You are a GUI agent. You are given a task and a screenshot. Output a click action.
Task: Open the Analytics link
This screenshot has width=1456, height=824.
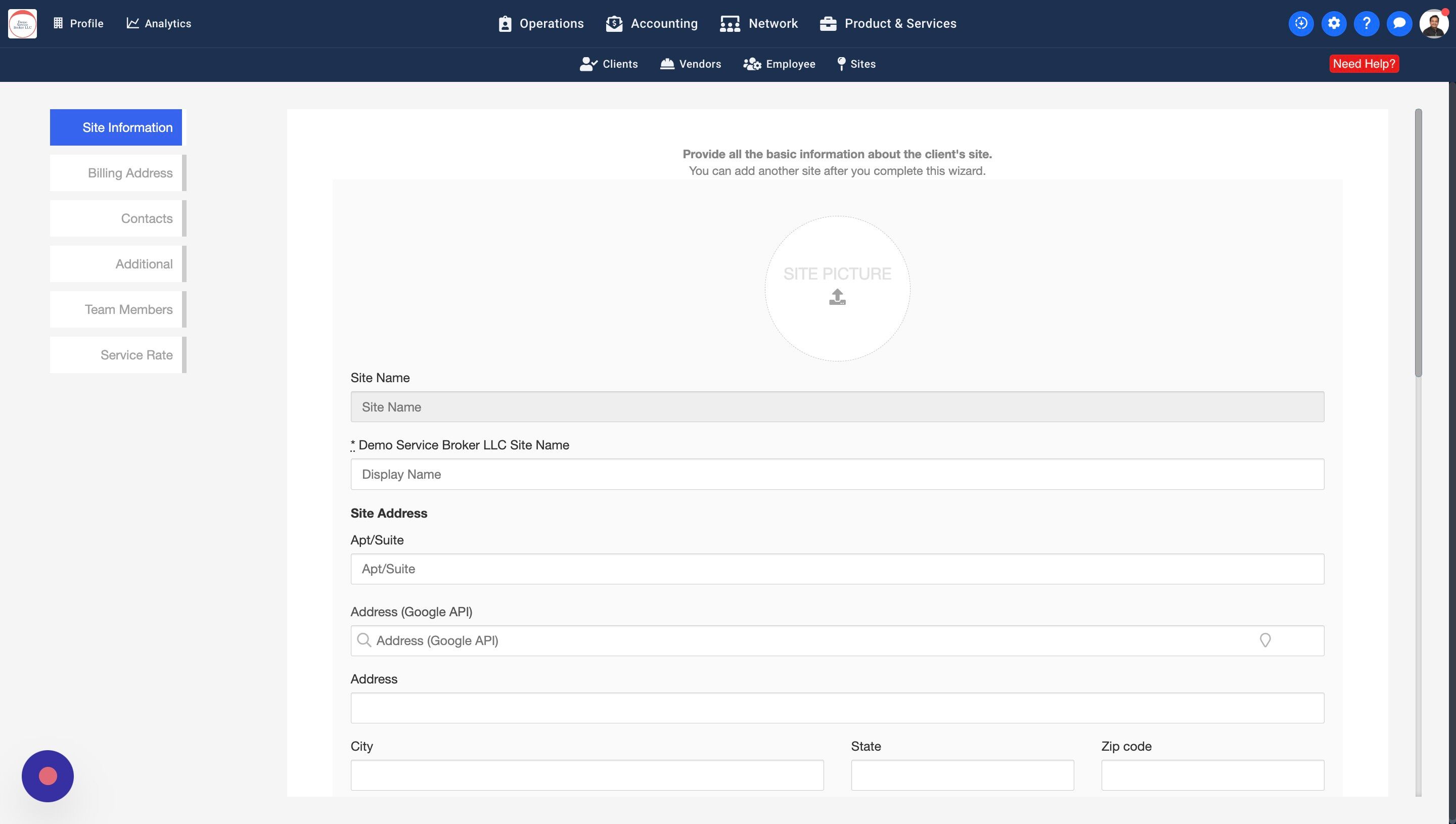click(158, 24)
